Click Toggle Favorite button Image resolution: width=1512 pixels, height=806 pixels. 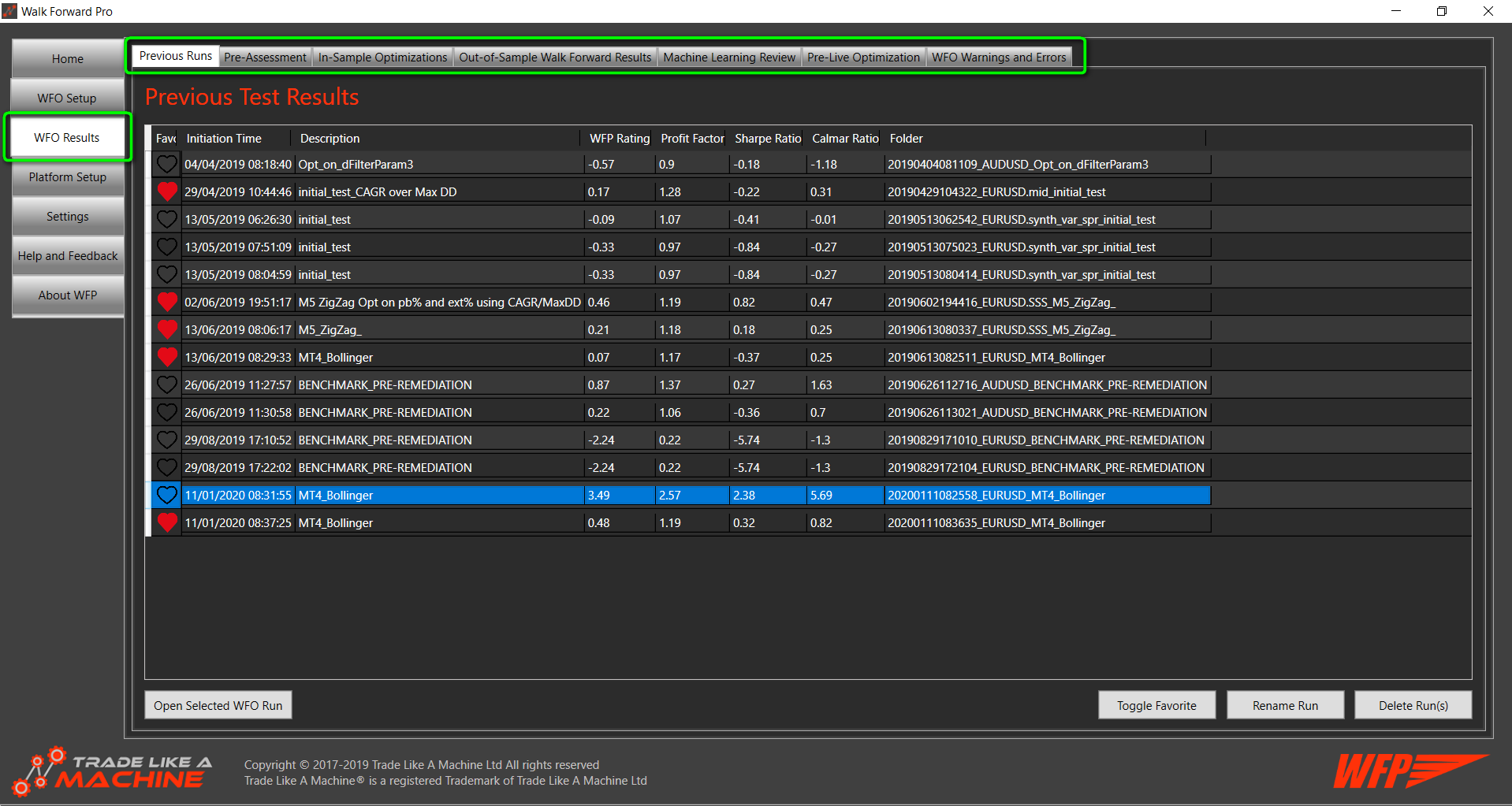[1156, 706]
